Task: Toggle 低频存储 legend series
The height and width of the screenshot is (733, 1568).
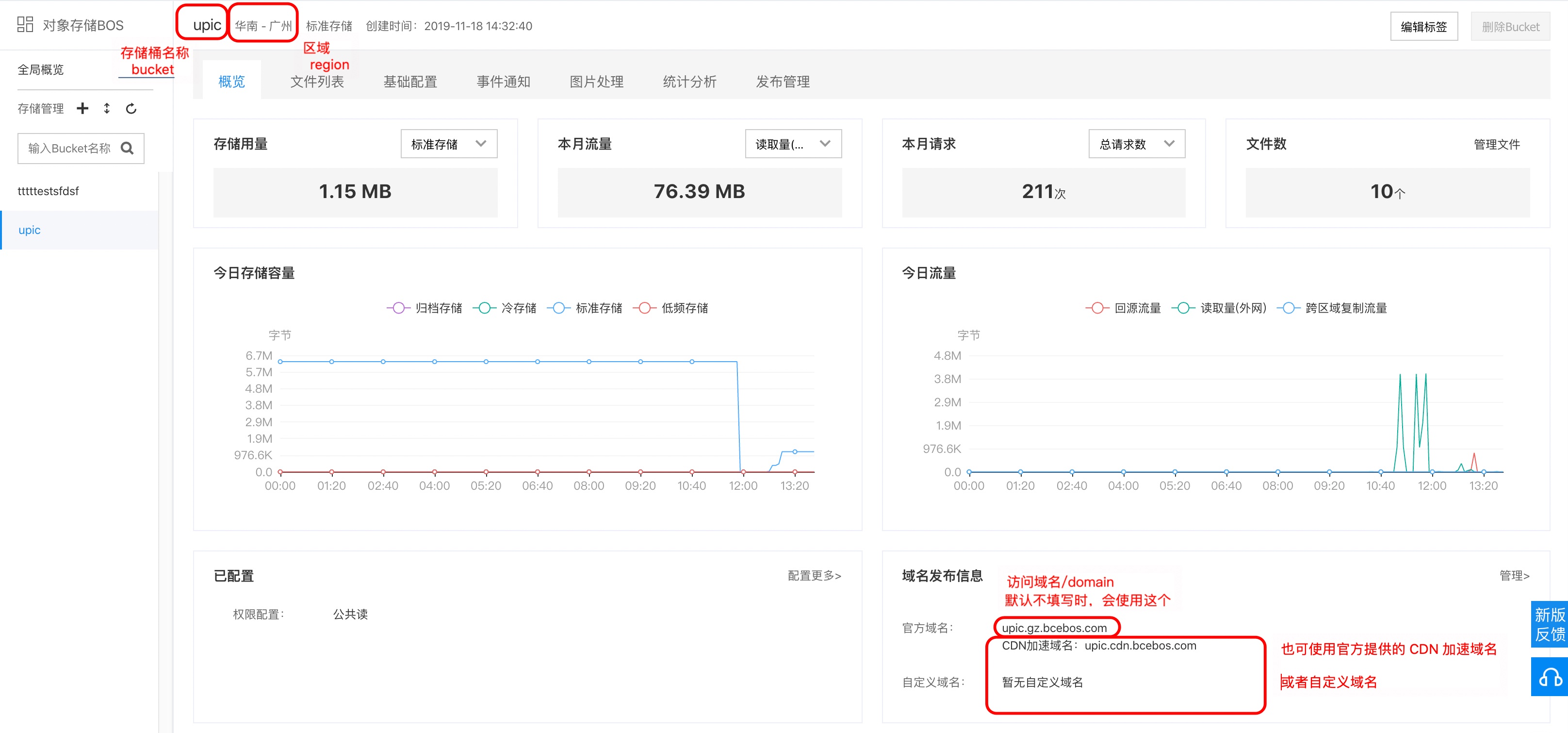Action: click(671, 308)
